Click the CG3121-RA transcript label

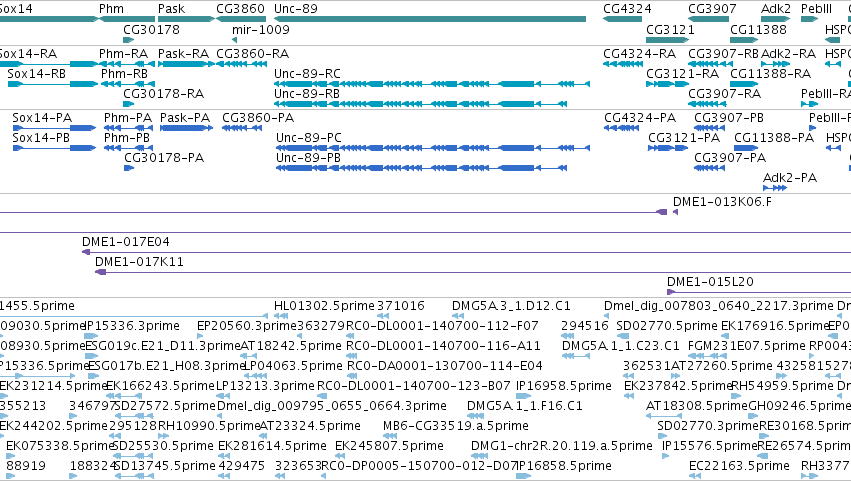click(x=682, y=74)
